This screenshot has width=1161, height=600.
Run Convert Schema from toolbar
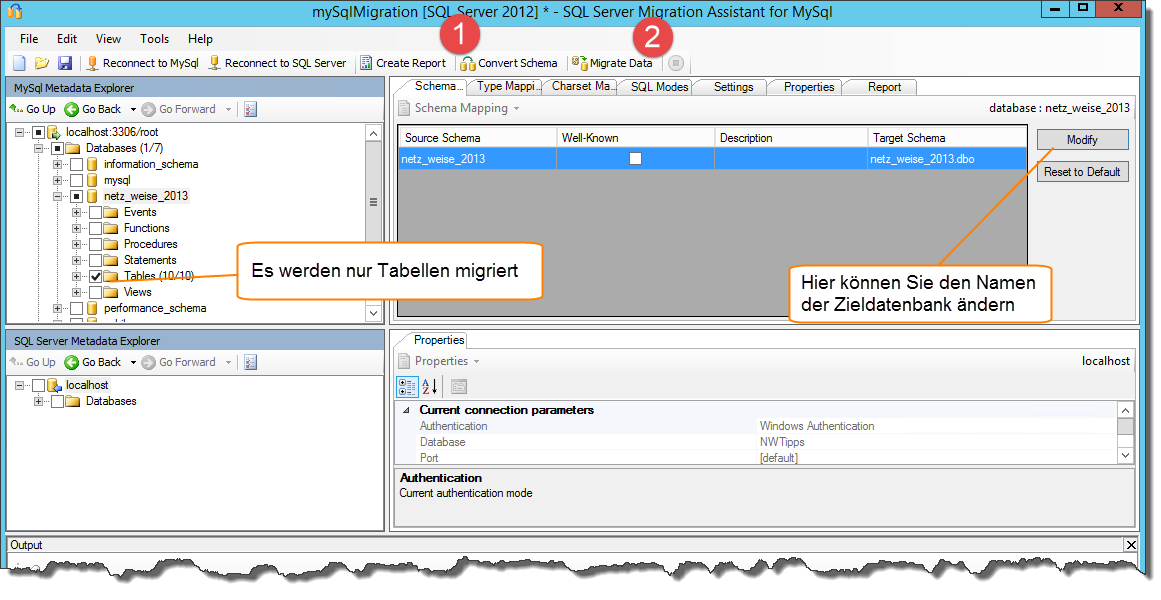click(509, 63)
